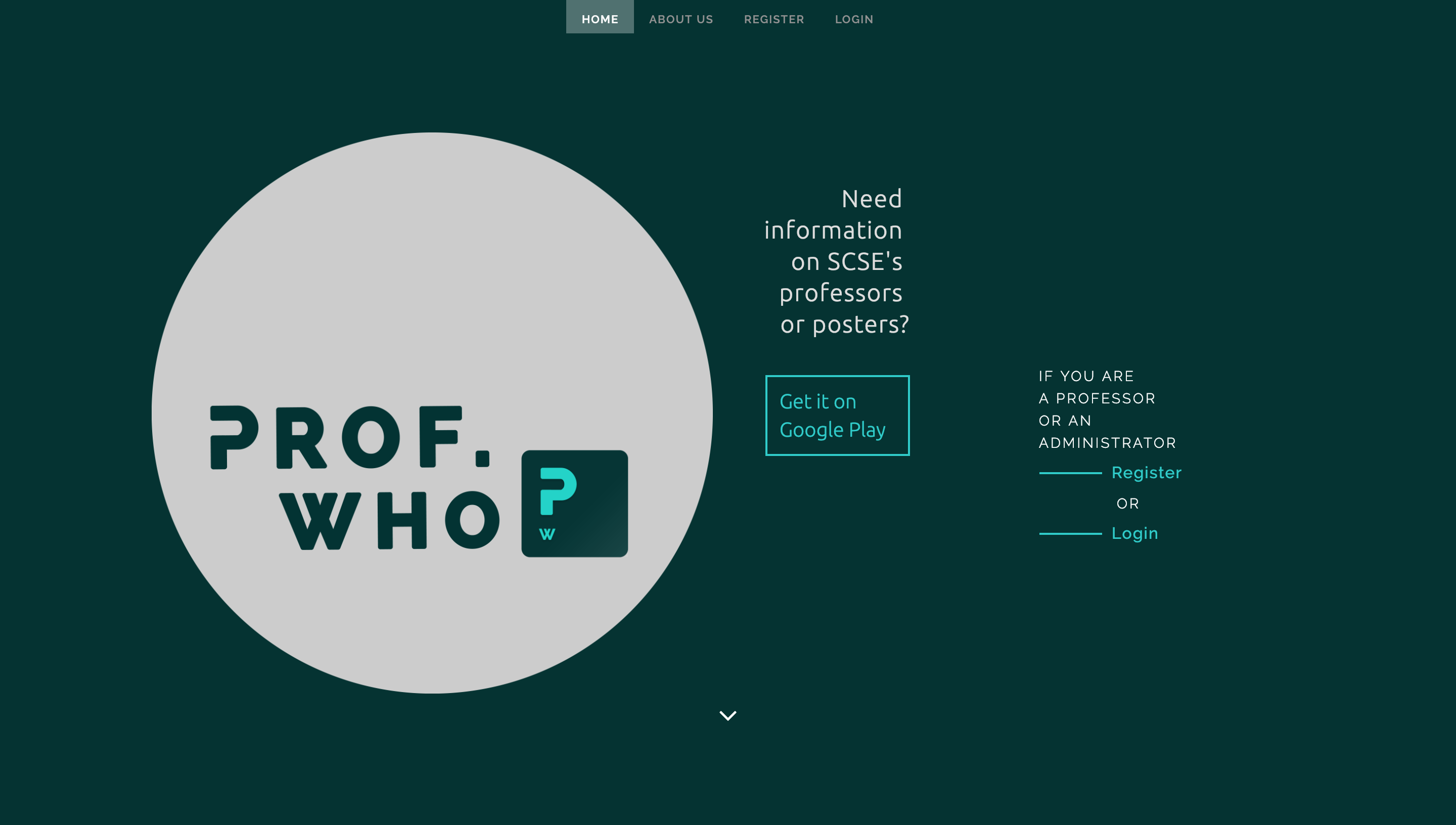
Task: Click the 'Need information on SCSE's professors' headline
Action: [837, 261]
